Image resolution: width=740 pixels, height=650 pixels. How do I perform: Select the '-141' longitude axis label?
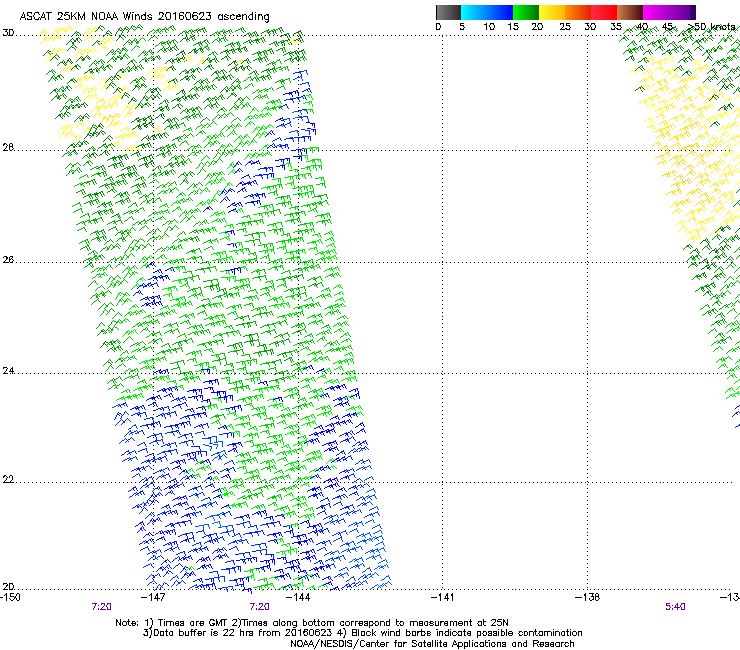[x=442, y=597]
